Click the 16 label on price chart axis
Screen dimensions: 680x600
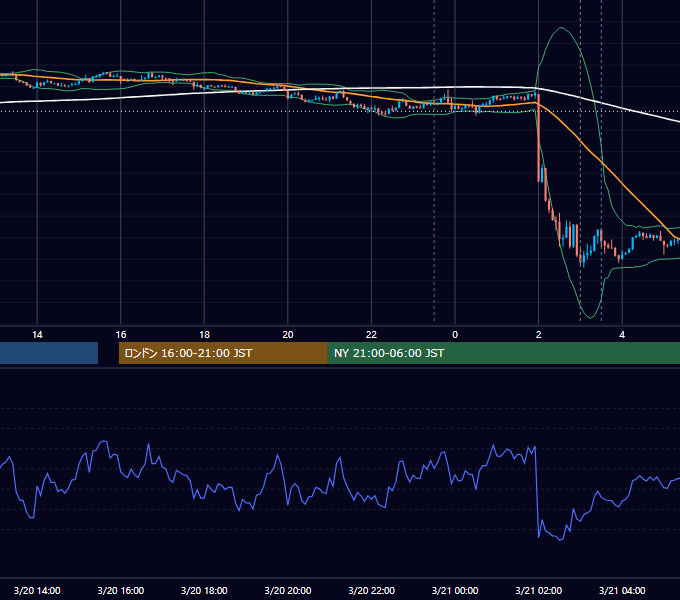point(121,335)
